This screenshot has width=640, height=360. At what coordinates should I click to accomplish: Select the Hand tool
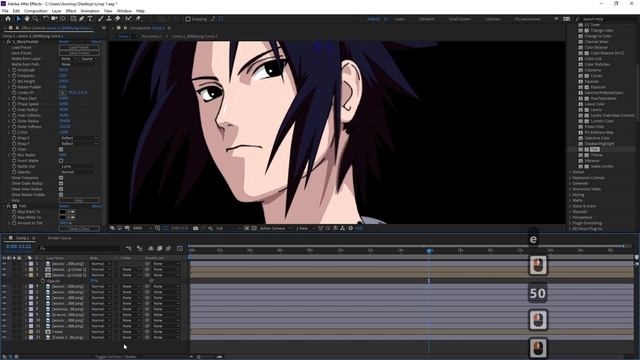(x=27, y=19)
